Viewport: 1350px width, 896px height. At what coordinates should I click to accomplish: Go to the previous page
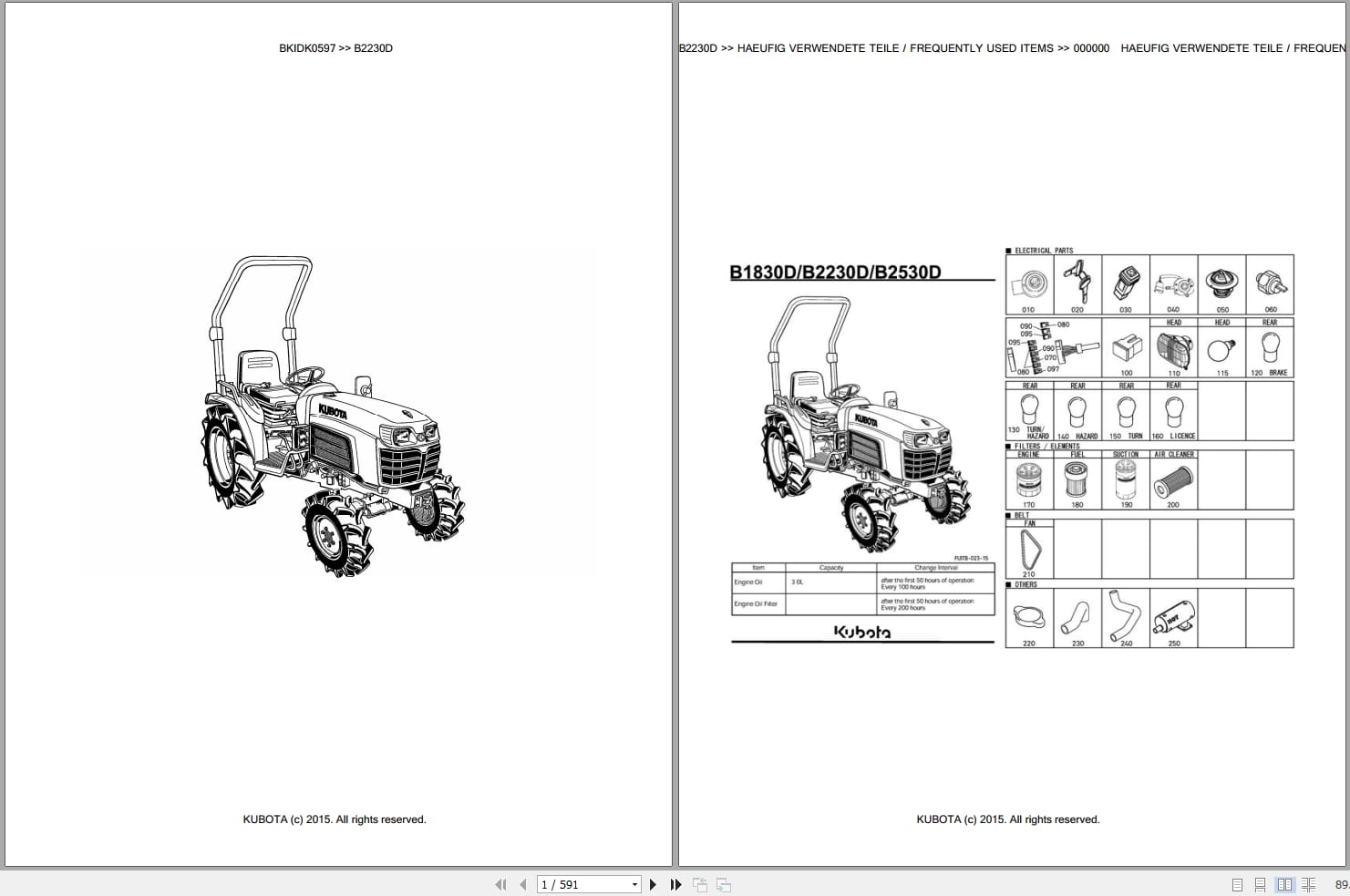tap(522, 884)
